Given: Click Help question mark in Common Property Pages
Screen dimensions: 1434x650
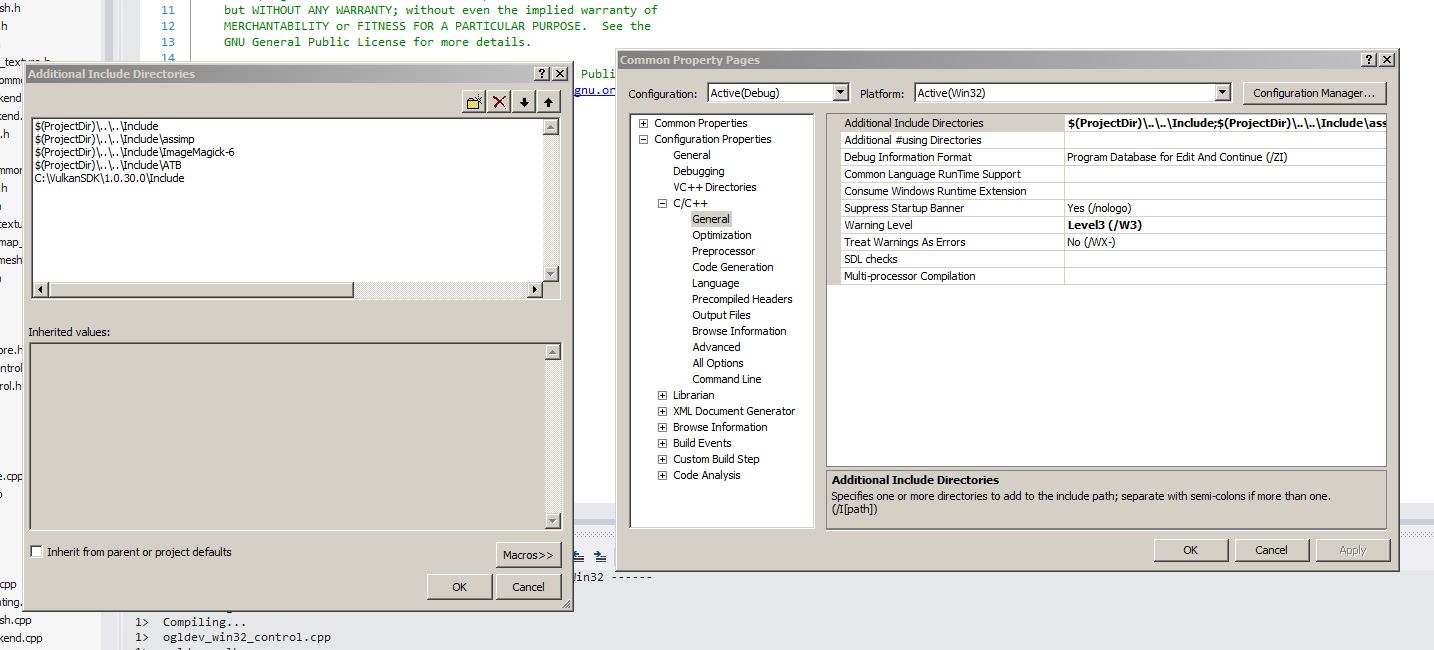Looking at the screenshot, I should 1369,60.
